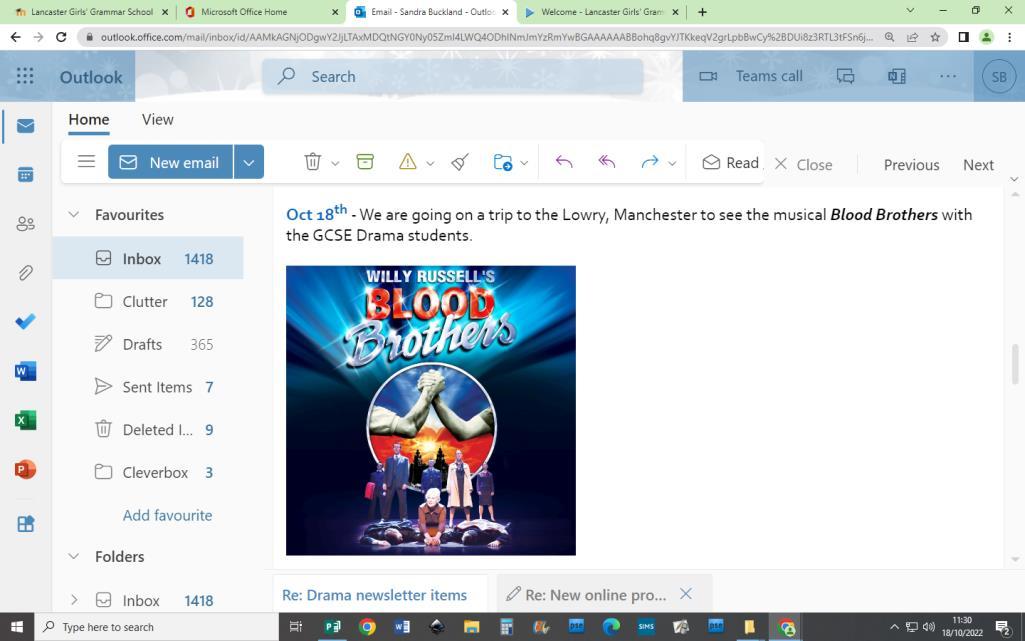Mark message as Read
Viewport: 1025px width, 641px height.
tap(730, 163)
